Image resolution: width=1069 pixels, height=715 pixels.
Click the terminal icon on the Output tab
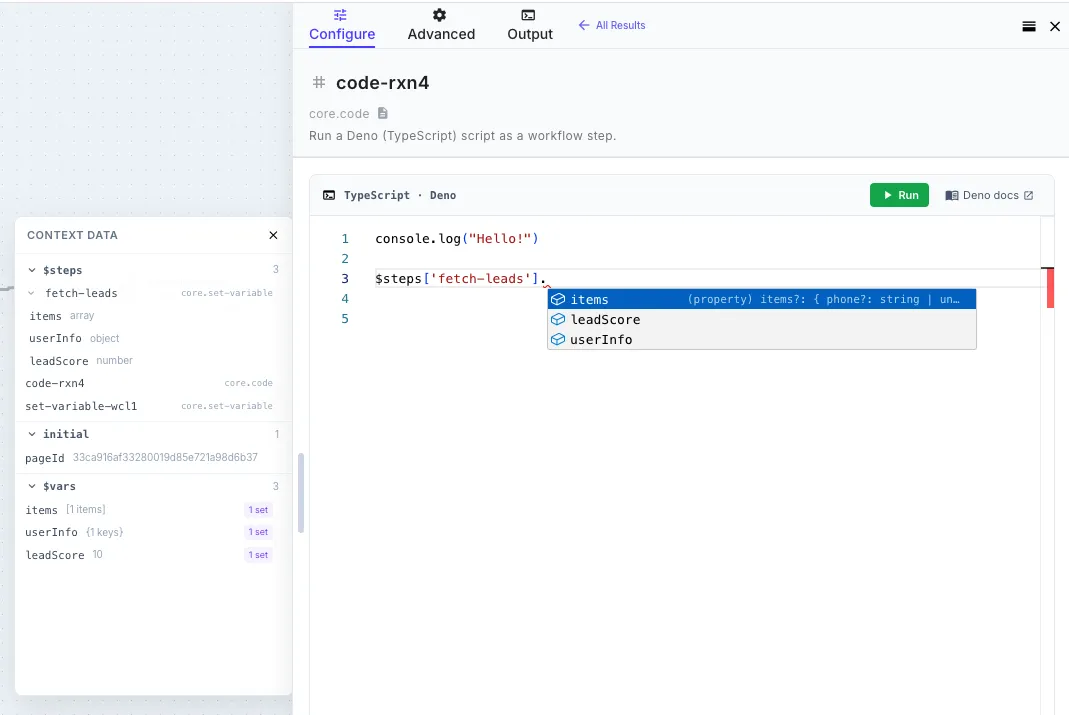click(x=529, y=15)
